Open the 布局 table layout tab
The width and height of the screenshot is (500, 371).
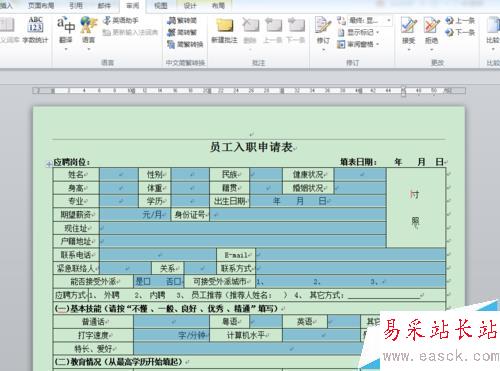point(218,5)
